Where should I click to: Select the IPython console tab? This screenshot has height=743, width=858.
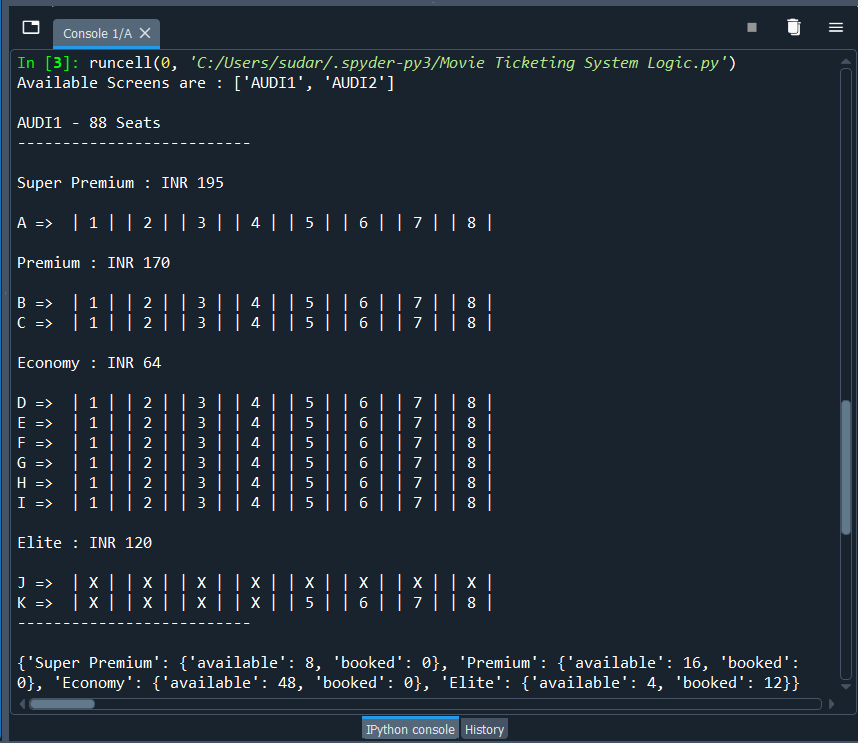[410, 729]
